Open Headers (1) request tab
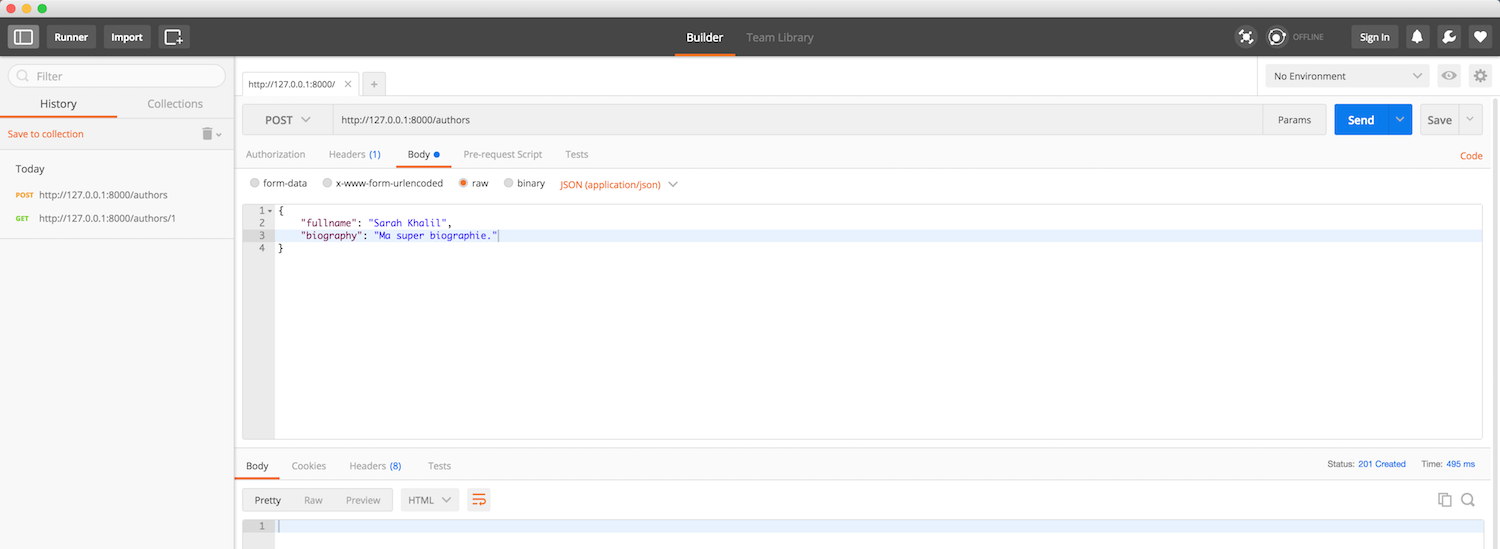 pos(354,155)
